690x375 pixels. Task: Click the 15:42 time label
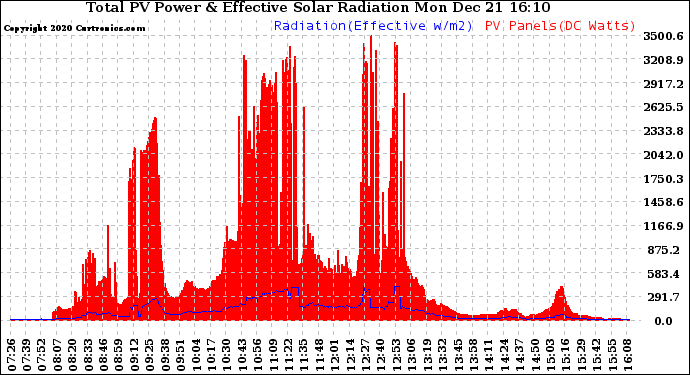[597, 355]
